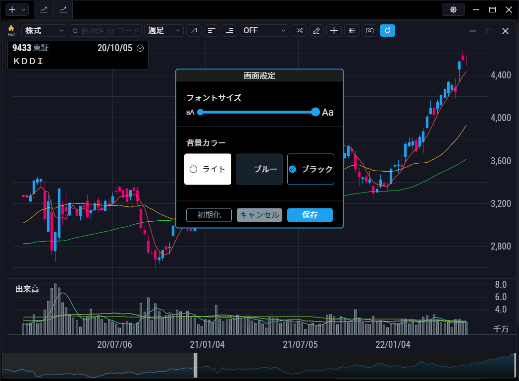Click the 千万 volume unit label
519x381 pixels.
pyautogui.click(x=501, y=329)
